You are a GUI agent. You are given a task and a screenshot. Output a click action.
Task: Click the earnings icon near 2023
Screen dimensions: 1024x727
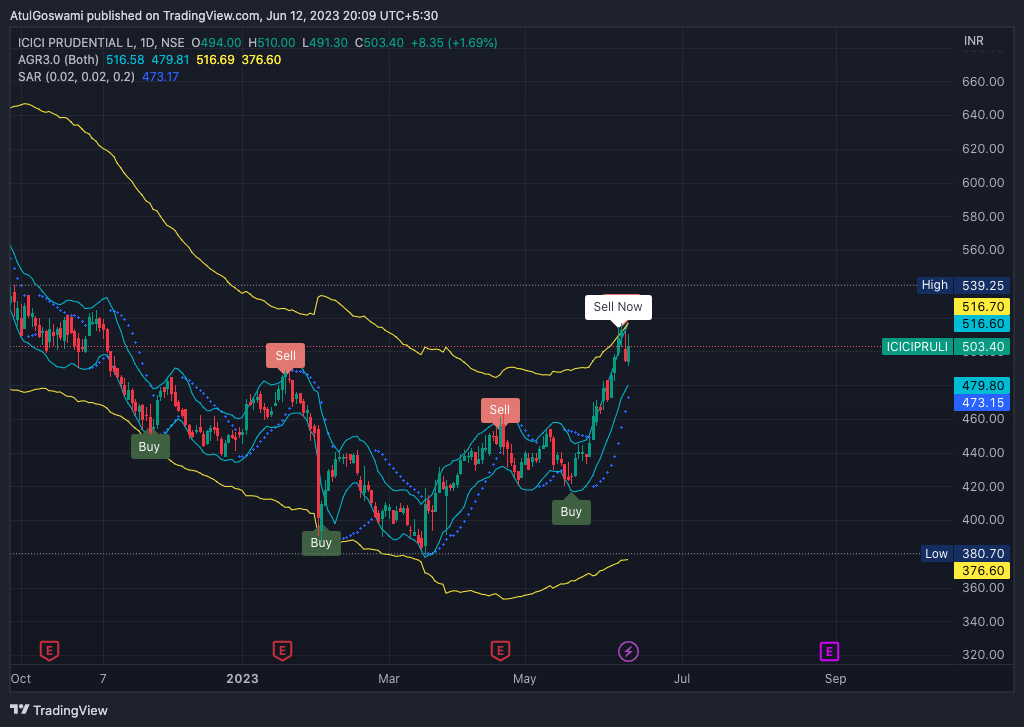(x=282, y=651)
